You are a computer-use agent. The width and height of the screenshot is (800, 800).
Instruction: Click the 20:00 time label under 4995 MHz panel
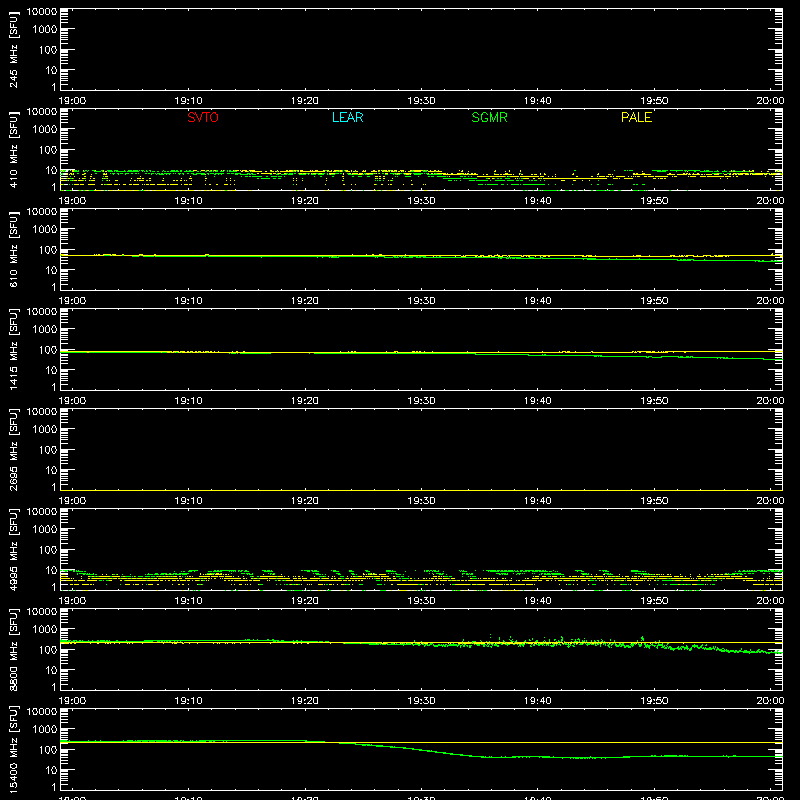(x=770, y=601)
